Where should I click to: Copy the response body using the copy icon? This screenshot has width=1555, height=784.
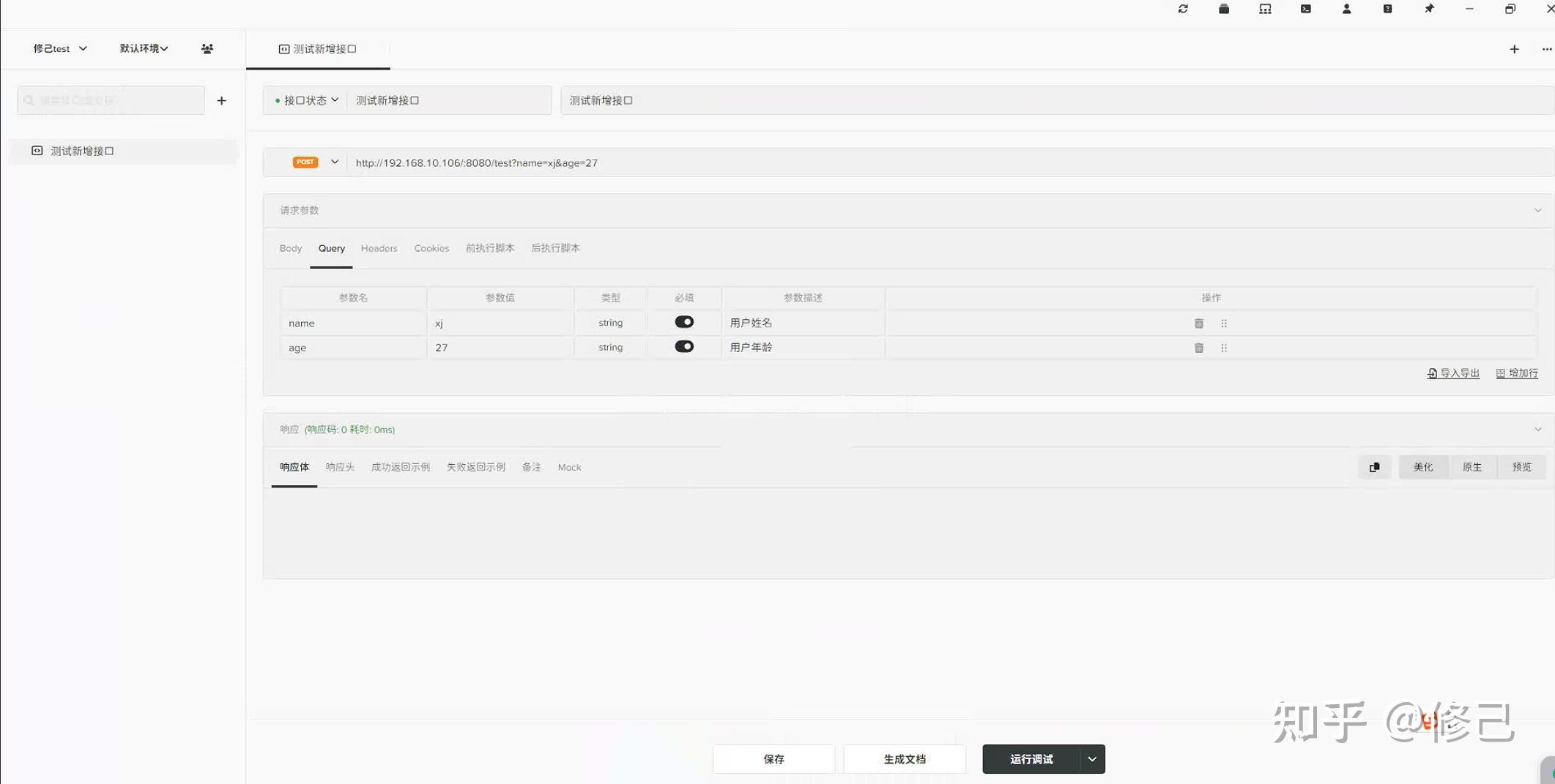[x=1375, y=467]
